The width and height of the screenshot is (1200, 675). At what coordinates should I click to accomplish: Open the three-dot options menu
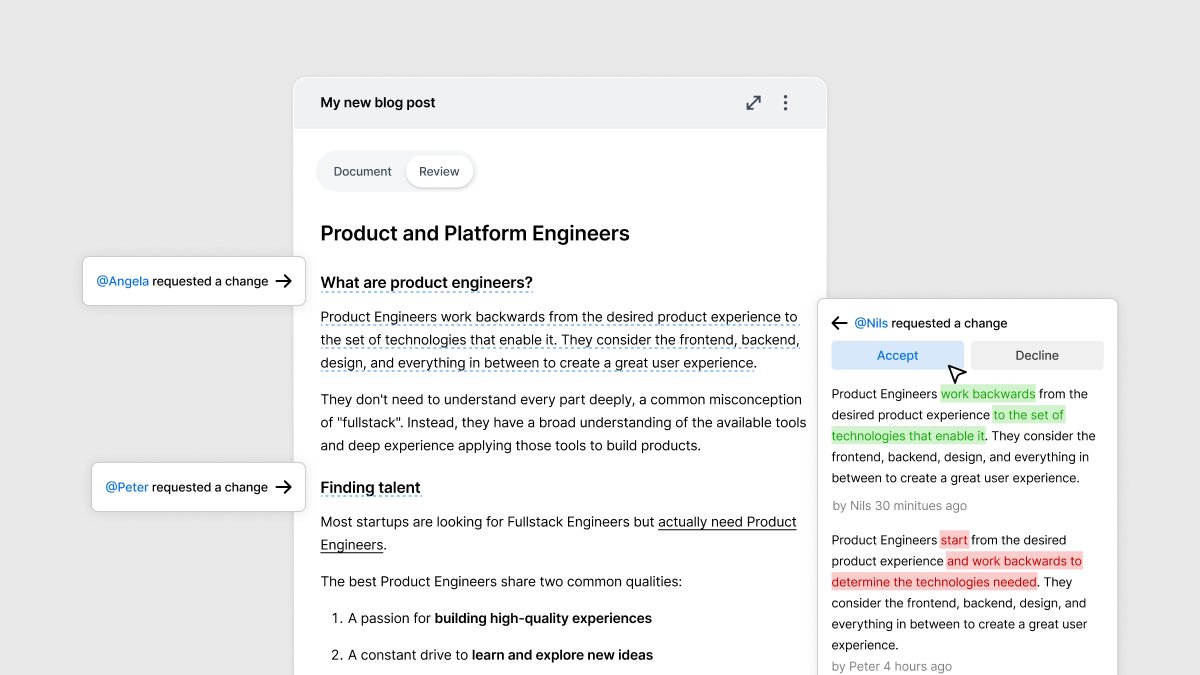786,102
